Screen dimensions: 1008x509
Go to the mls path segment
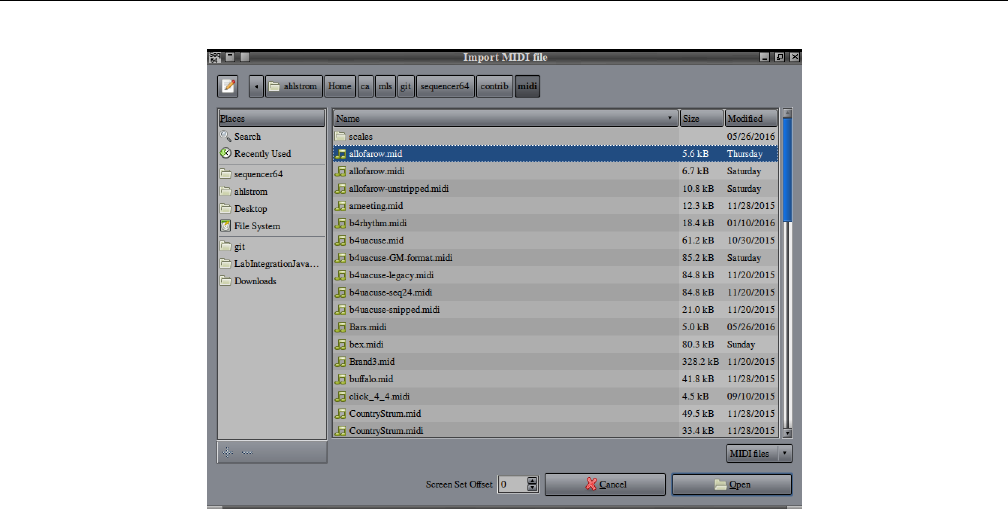(385, 86)
